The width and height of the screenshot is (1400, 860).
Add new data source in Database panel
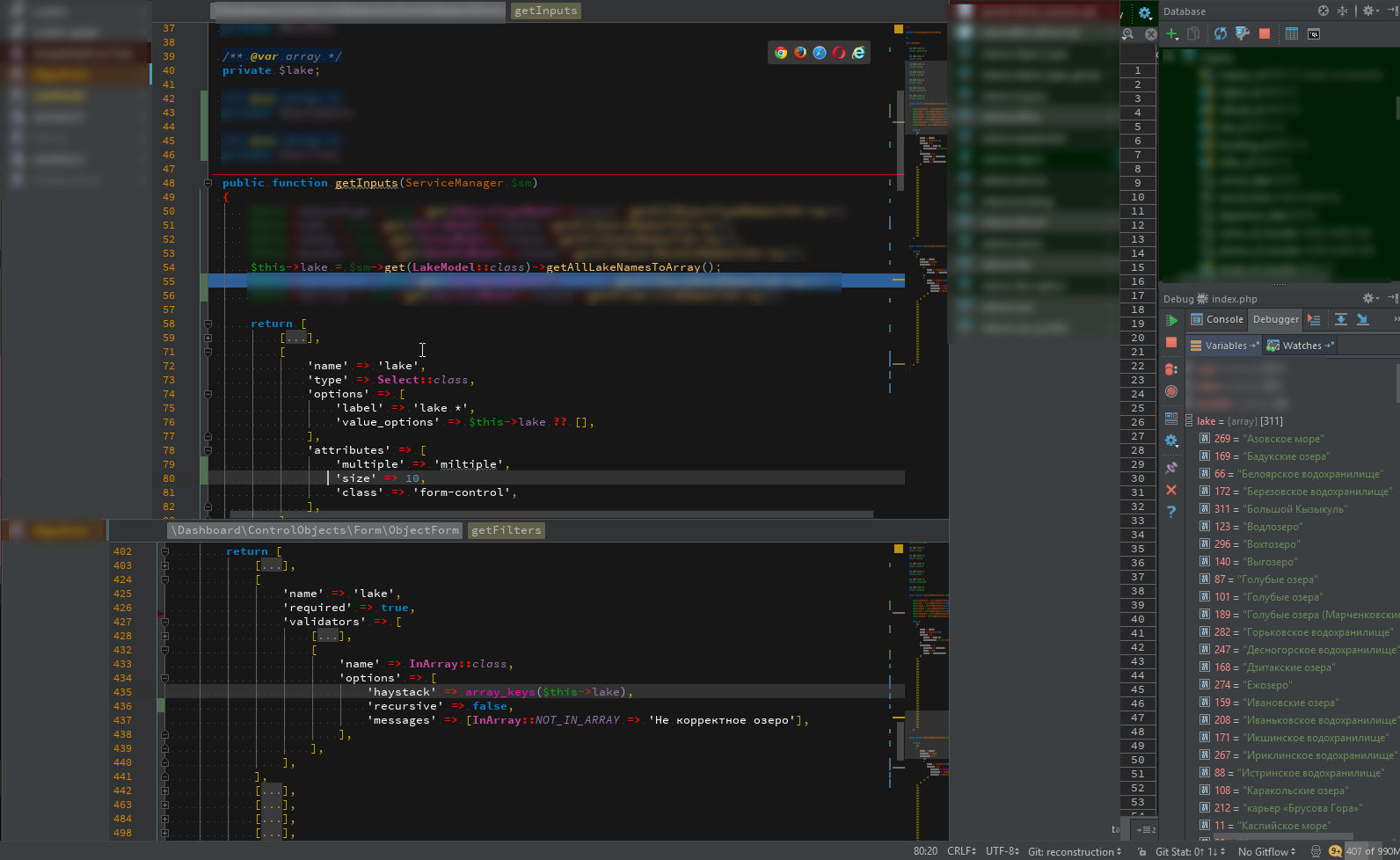[x=1172, y=33]
